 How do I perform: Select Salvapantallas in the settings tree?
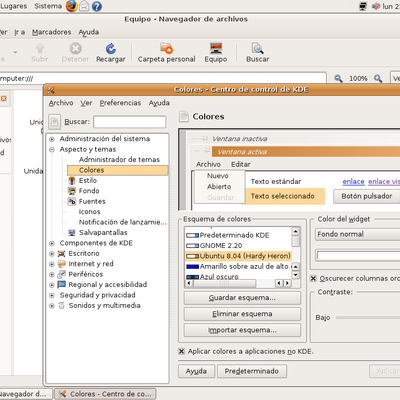(x=103, y=232)
